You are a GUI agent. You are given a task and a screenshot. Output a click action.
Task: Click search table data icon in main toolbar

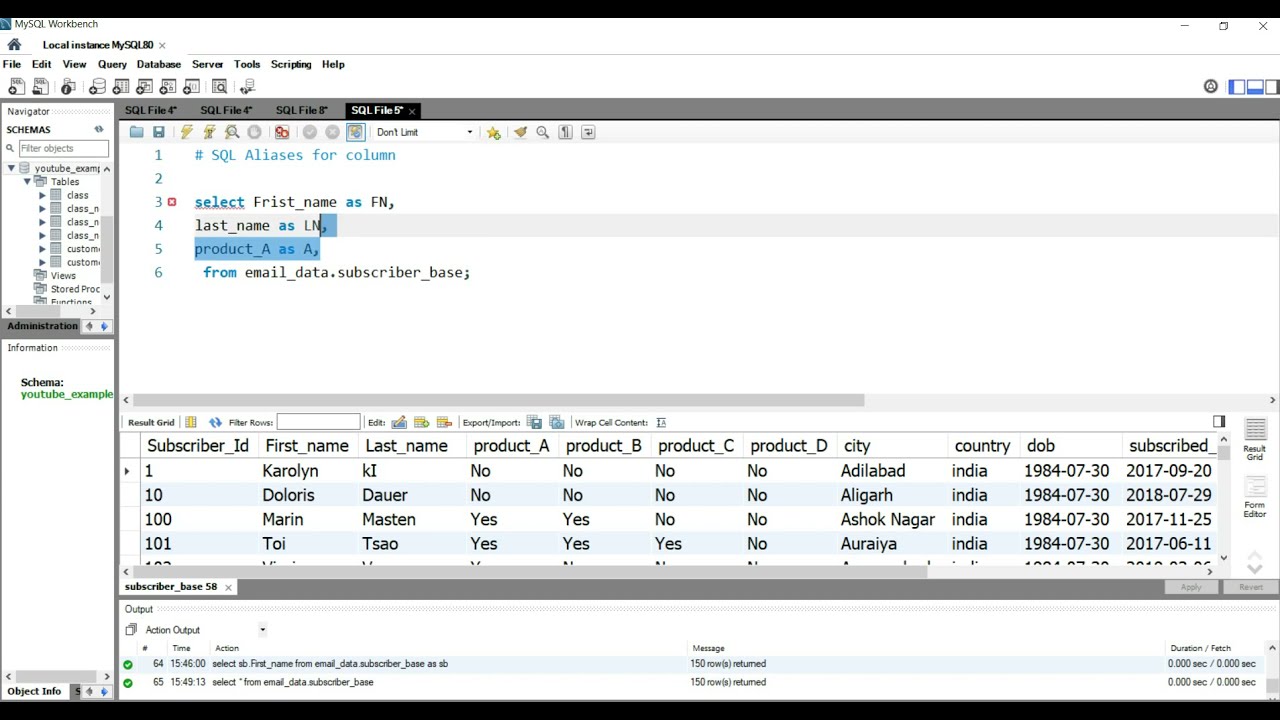click(x=220, y=87)
